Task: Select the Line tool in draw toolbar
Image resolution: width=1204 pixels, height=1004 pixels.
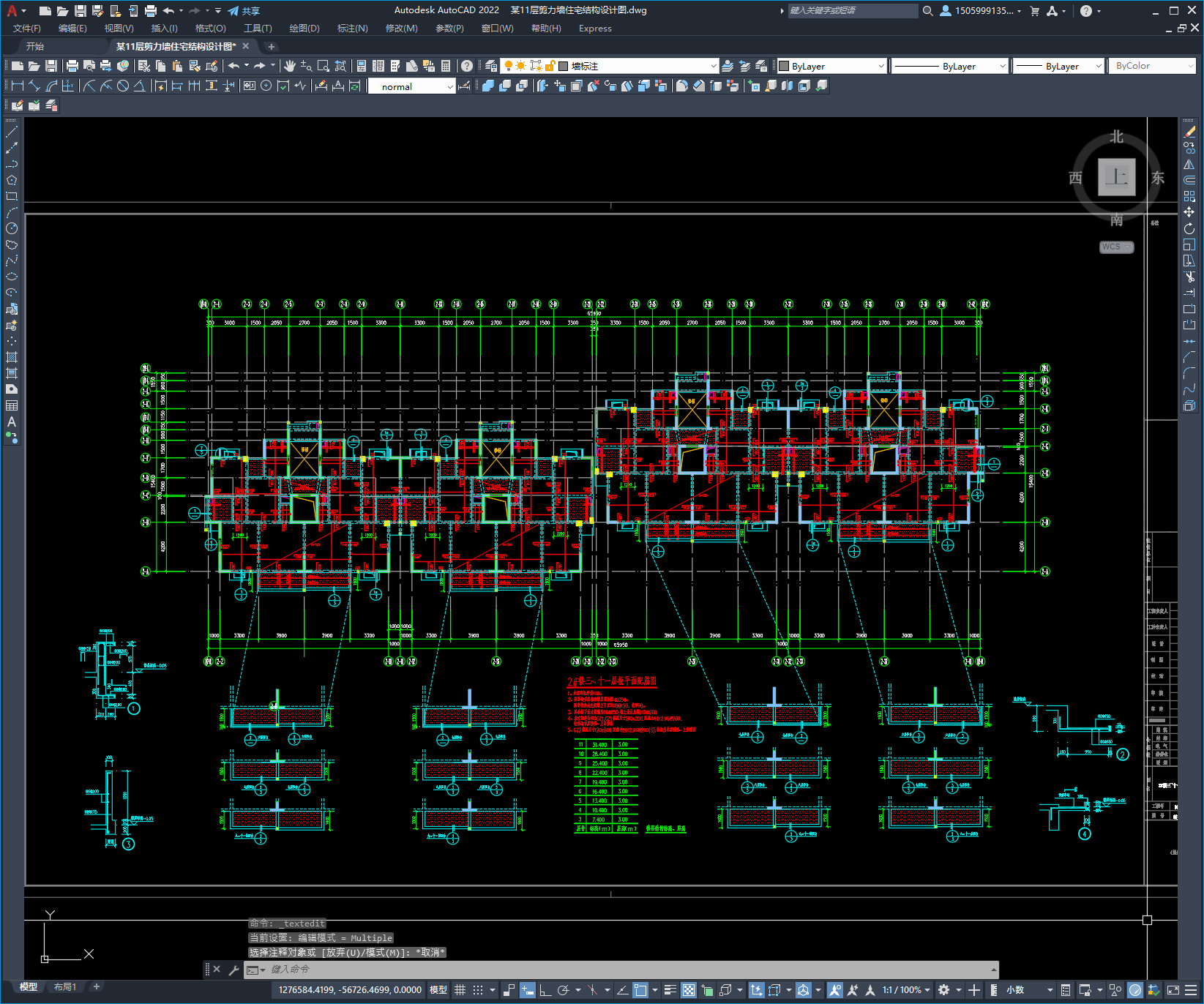Action: click(x=12, y=132)
